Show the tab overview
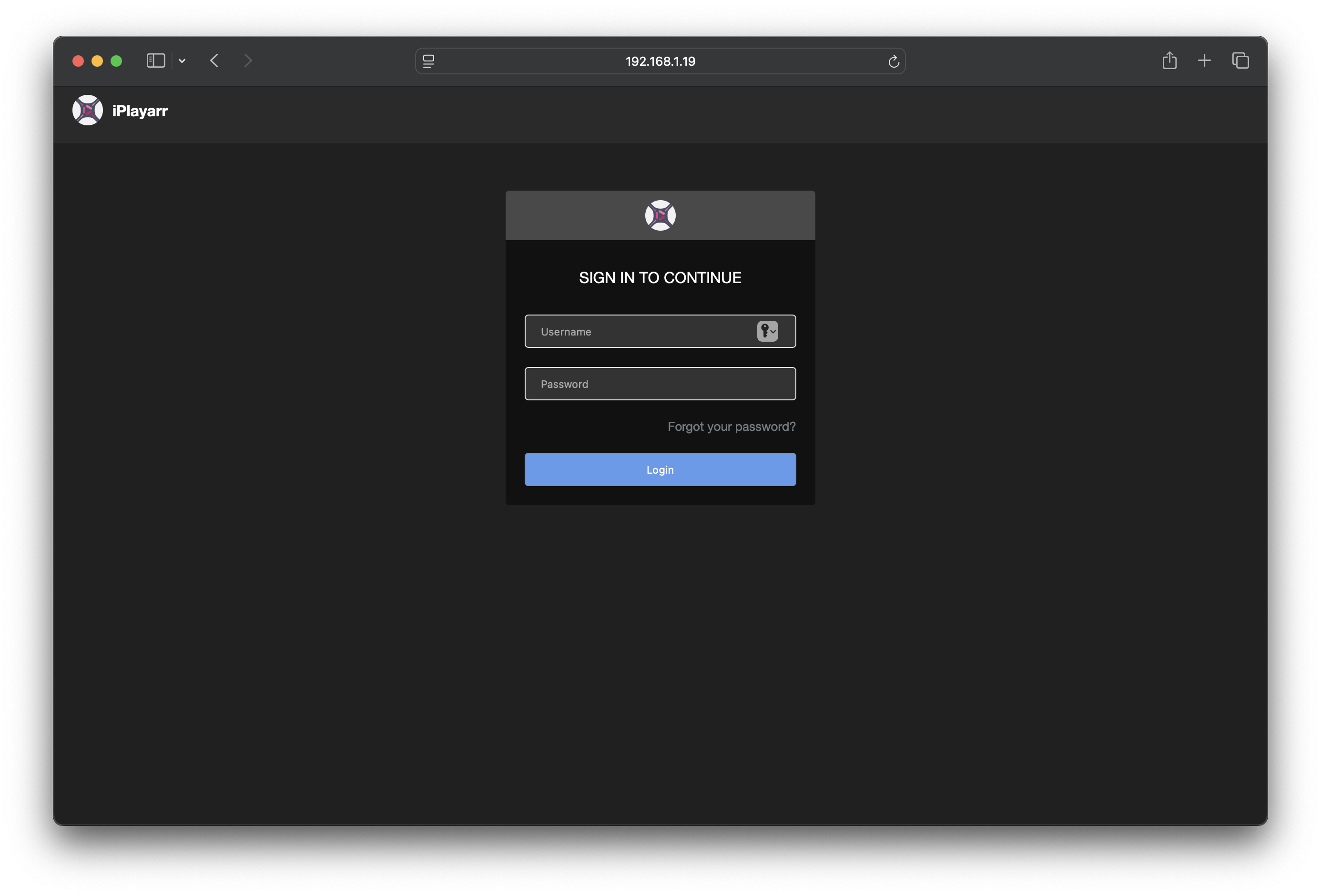This screenshot has height=896, width=1321. point(1240,61)
